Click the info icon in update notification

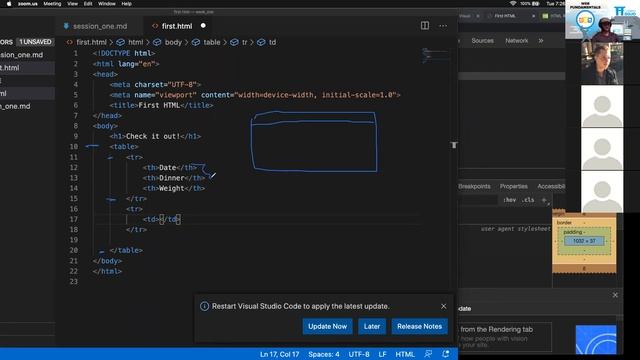click(204, 306)
